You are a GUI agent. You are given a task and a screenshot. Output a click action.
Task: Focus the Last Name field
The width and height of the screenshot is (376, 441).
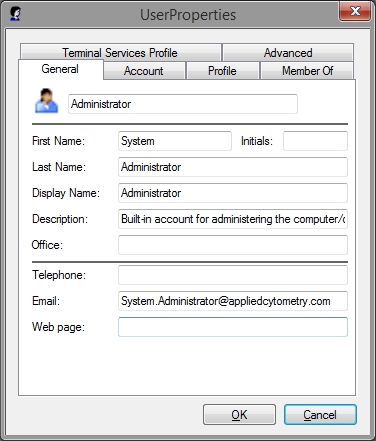coord(233,167)
